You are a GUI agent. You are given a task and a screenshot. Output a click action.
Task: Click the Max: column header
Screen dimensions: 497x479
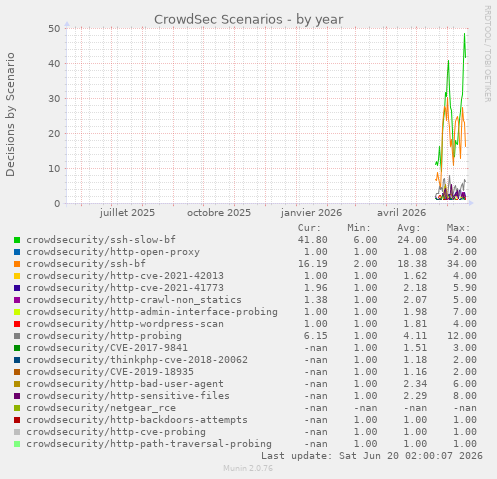[x=458, y=228]
